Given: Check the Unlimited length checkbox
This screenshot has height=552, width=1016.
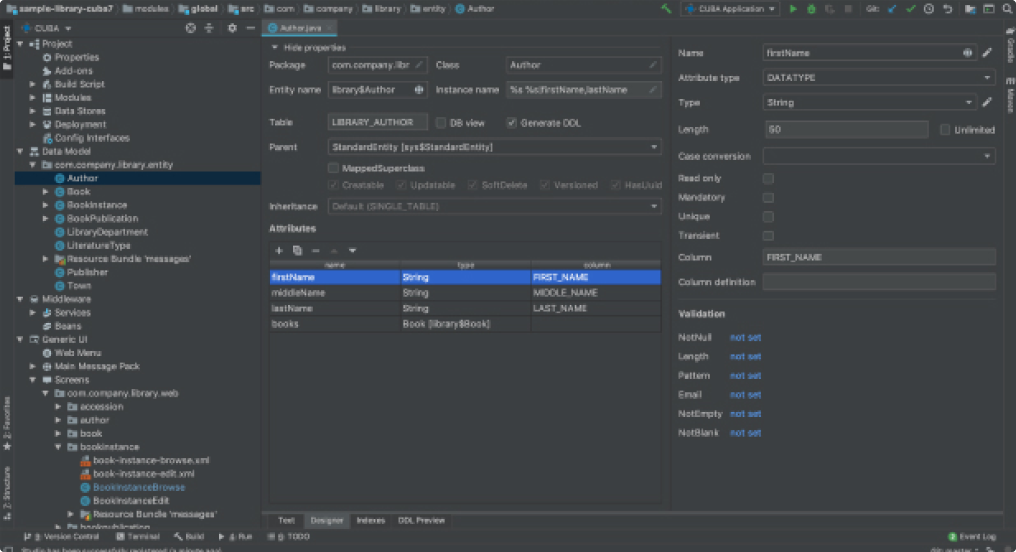Looking at the screenshot, I should pyautogui.click(x=946, y=129).
